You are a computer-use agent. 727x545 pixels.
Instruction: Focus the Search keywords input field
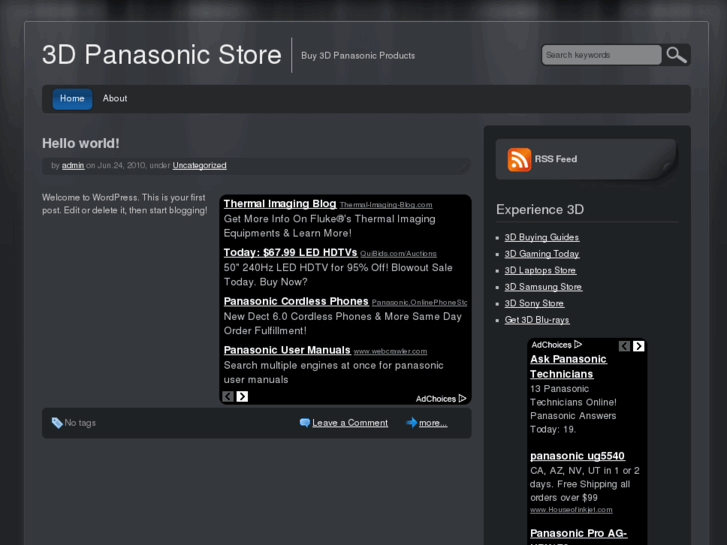click(x=601, y=55)
